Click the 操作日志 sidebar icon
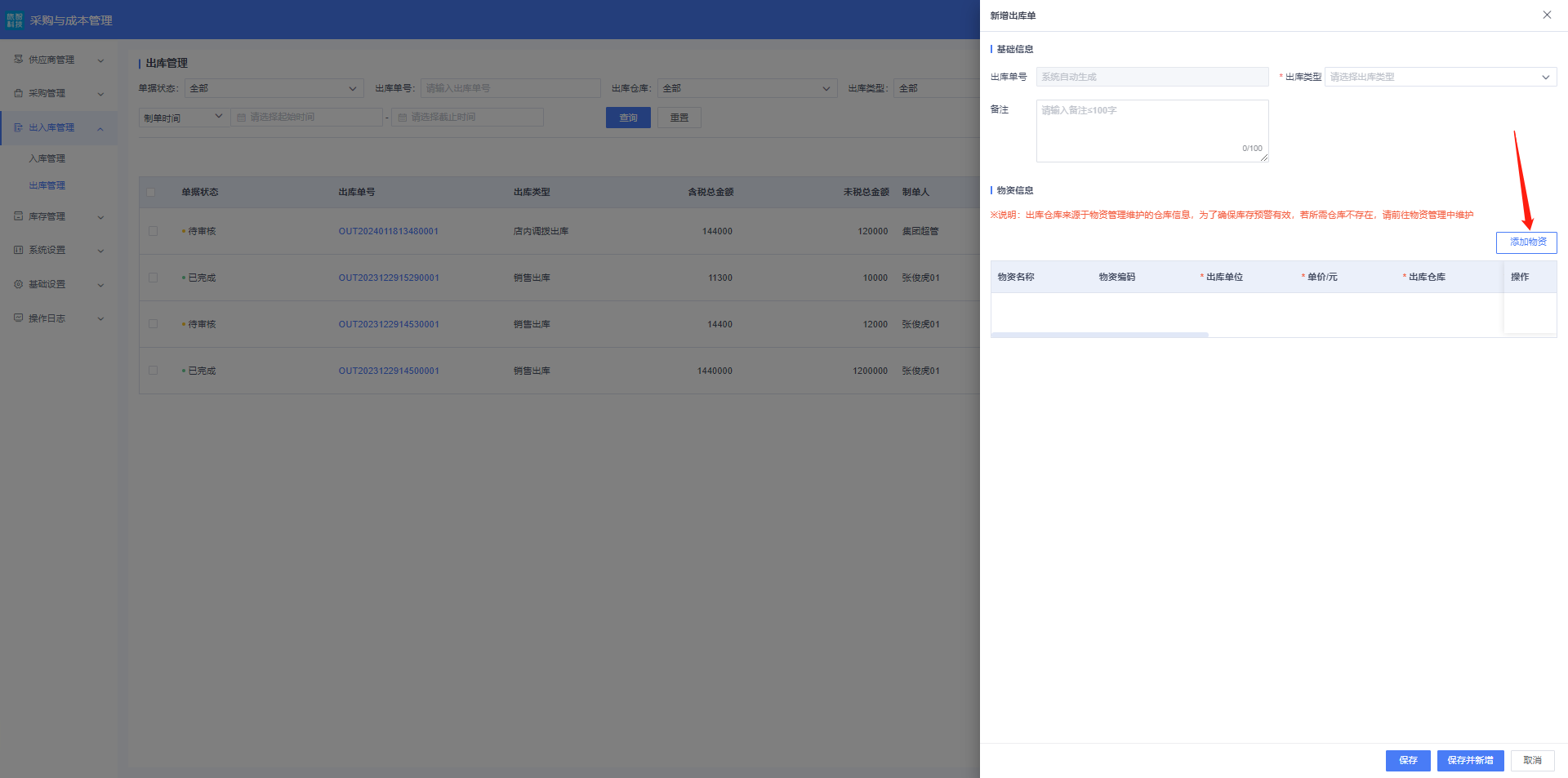 [19, 318]
